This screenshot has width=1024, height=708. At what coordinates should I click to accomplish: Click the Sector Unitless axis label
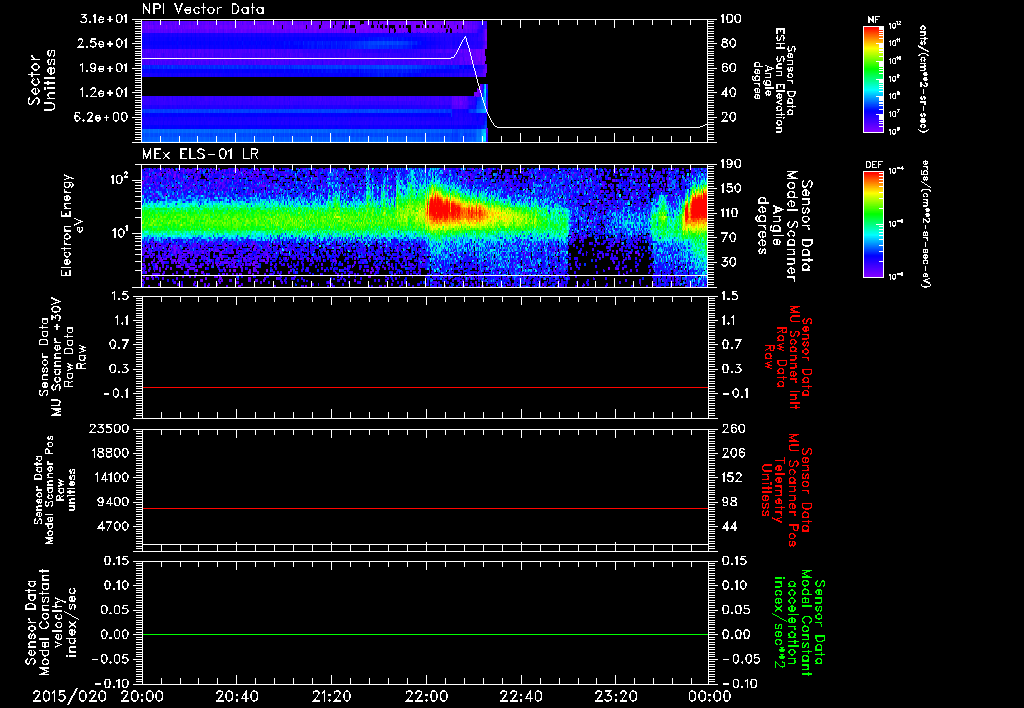pyautogui.click(x=42, y=80)
